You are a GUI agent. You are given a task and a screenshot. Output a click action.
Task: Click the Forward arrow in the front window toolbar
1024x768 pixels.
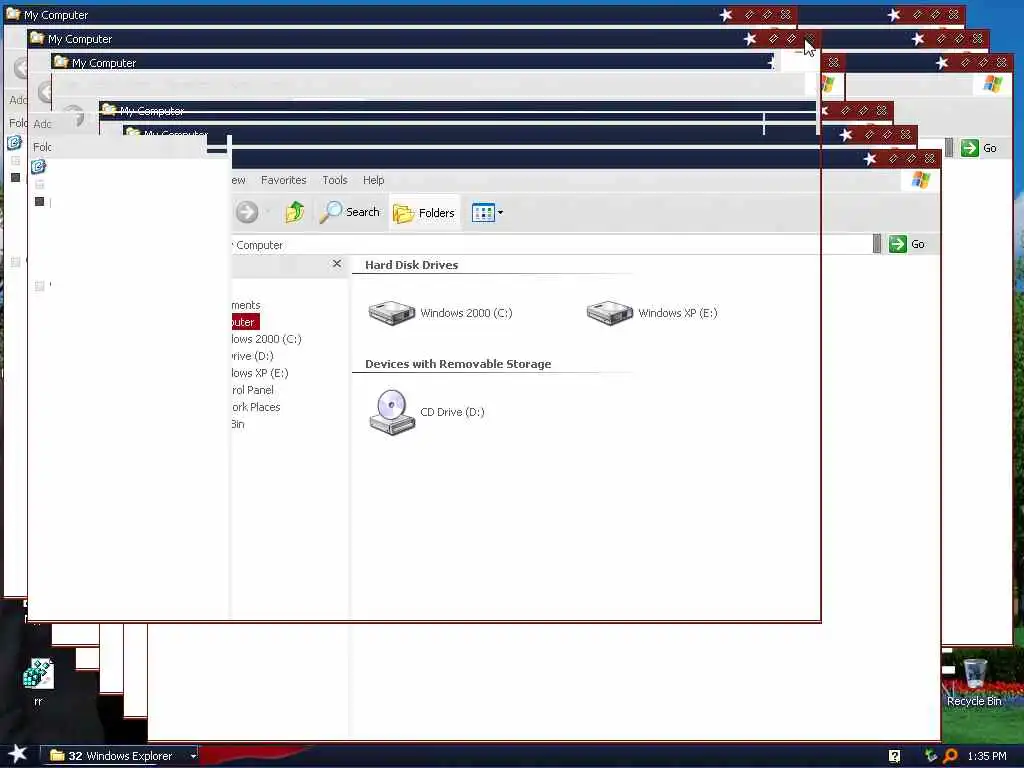(x=247, y=212)
